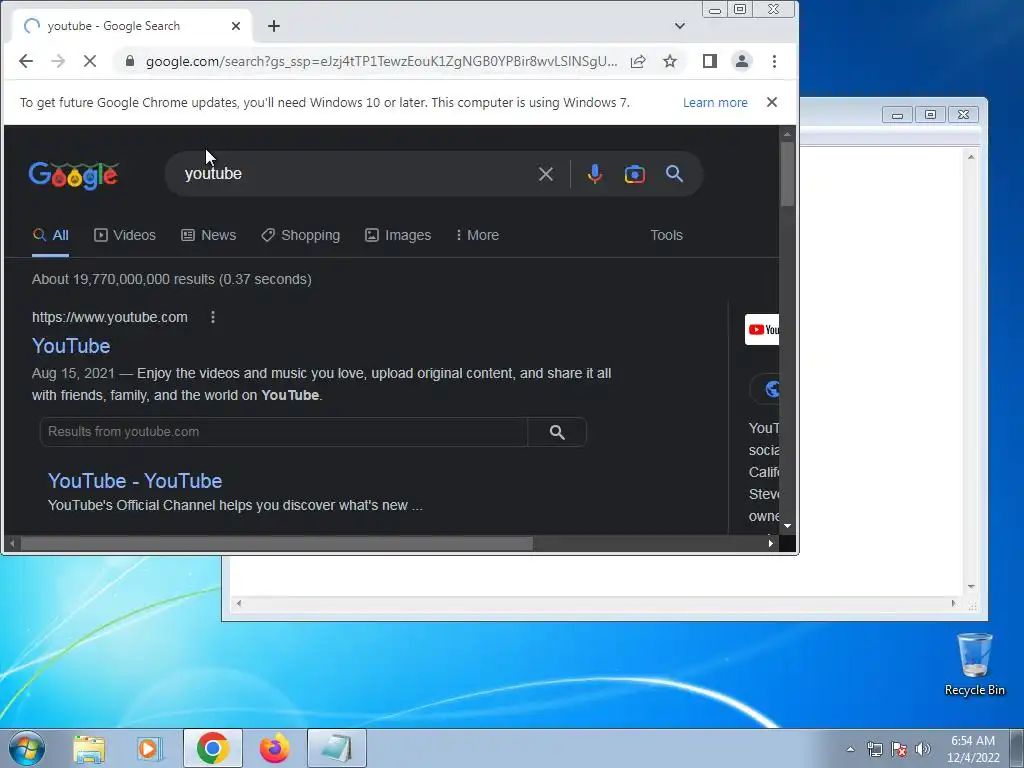This screenshot has width=1024, height=768.
Task: Open the volume speaker tray icon
Action: (922, 749)
